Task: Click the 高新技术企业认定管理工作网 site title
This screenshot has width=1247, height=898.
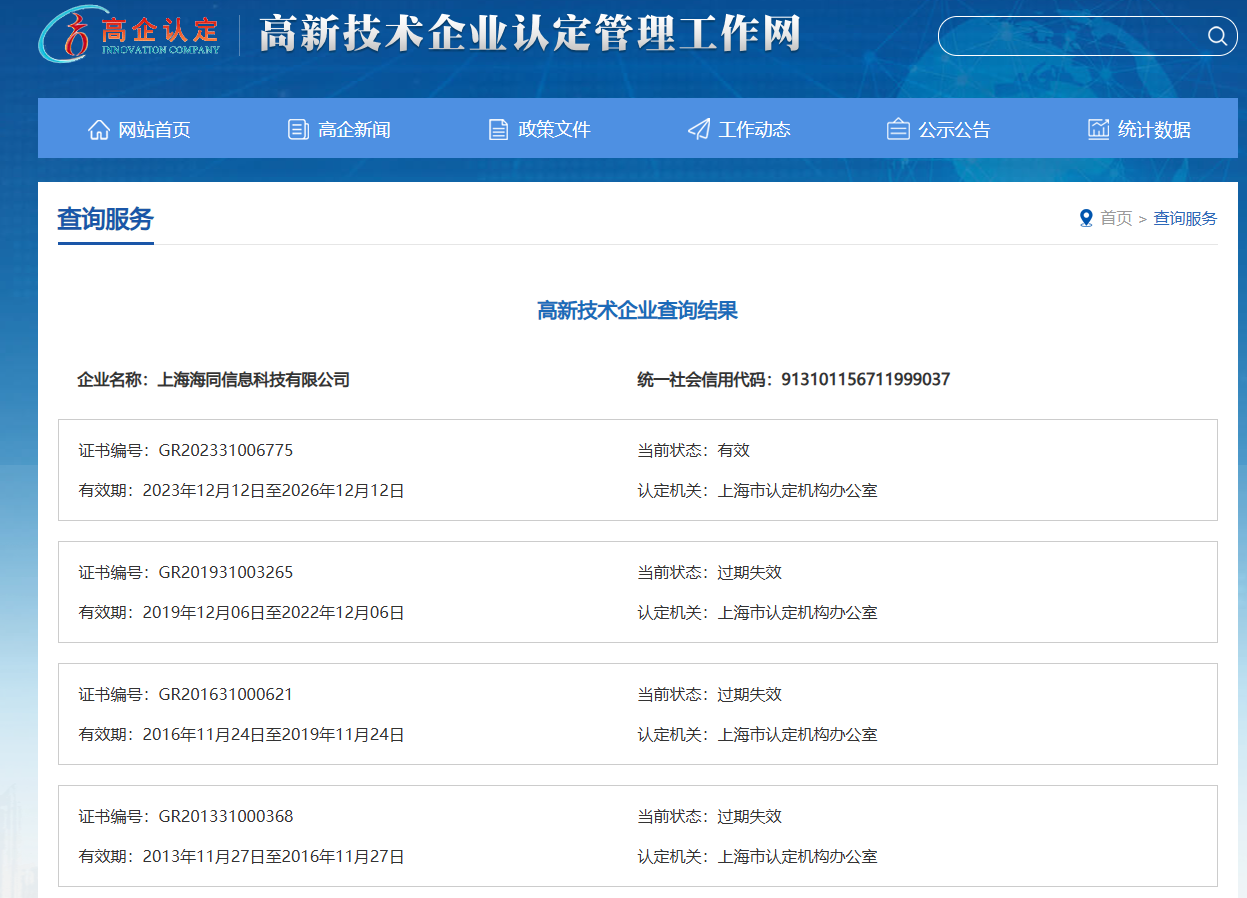Action: pos(530,34)
